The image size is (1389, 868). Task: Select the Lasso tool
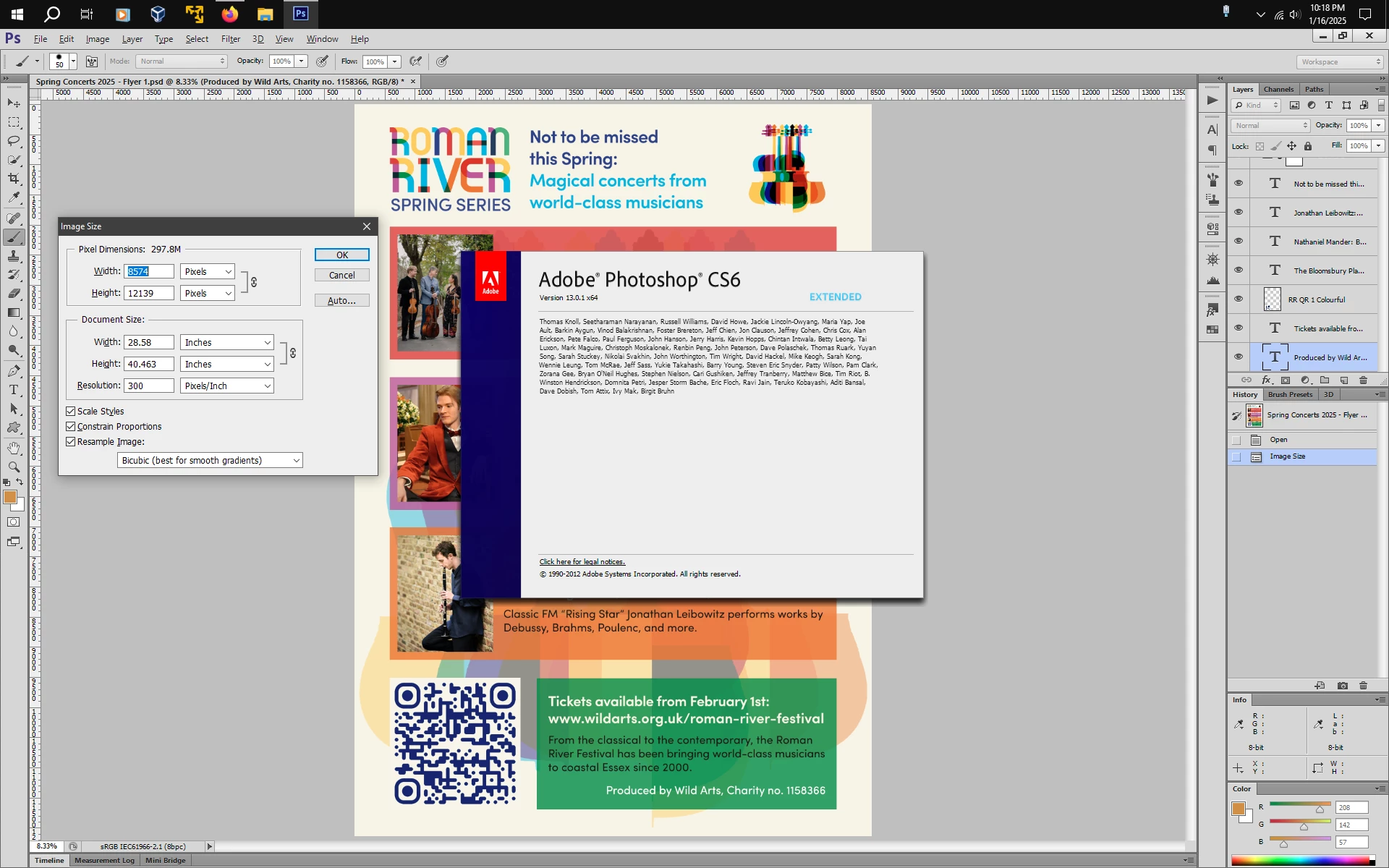[x=14, y=141]
